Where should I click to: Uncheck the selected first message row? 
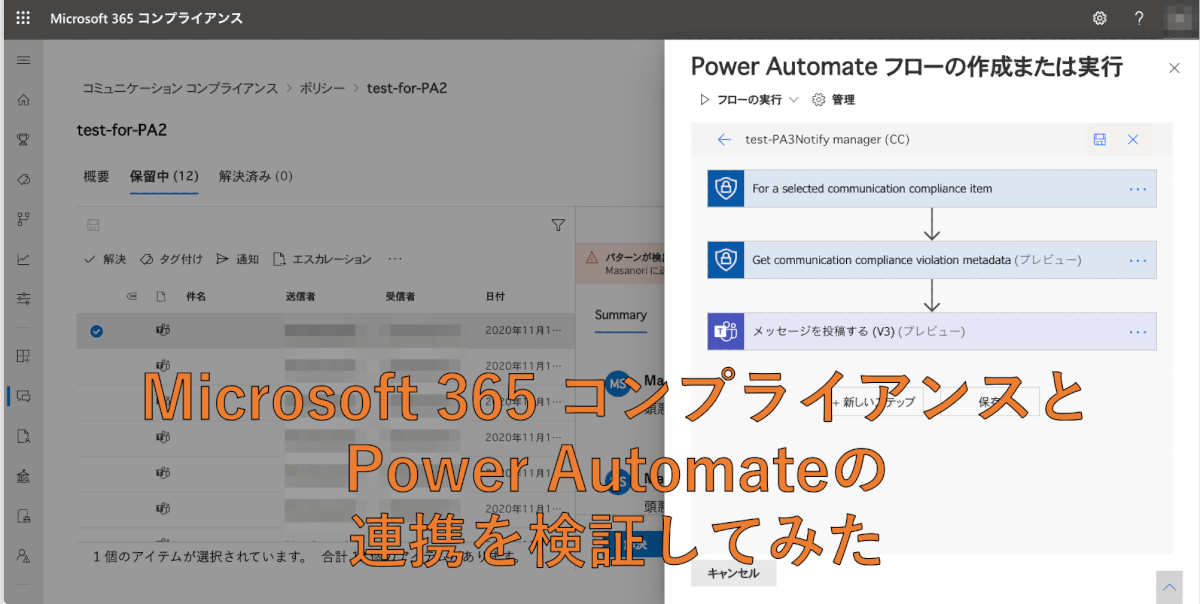pos(97,332)
